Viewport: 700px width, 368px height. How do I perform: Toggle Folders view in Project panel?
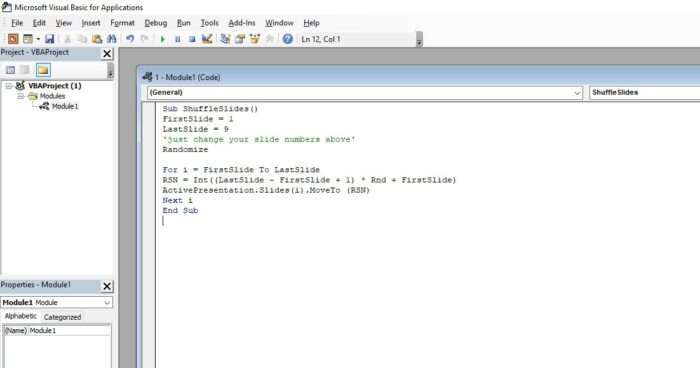[x=43, y=70]
